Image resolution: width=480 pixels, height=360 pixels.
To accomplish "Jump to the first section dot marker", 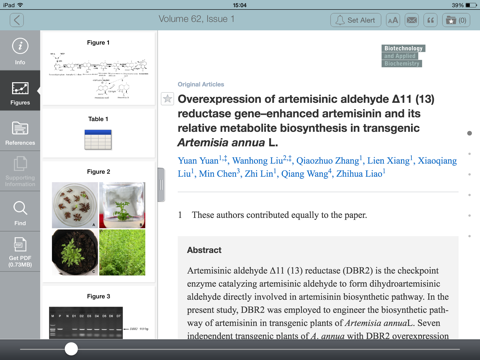I will click(x=469, y=133).
